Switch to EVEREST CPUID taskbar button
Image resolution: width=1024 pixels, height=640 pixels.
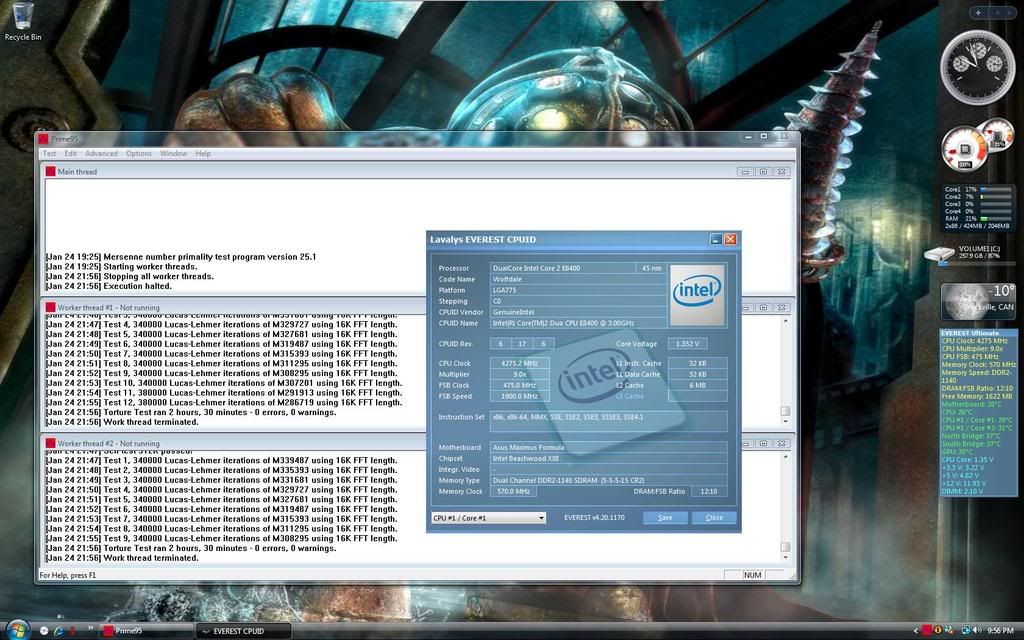pyautogui.click(x=243, y=631)
